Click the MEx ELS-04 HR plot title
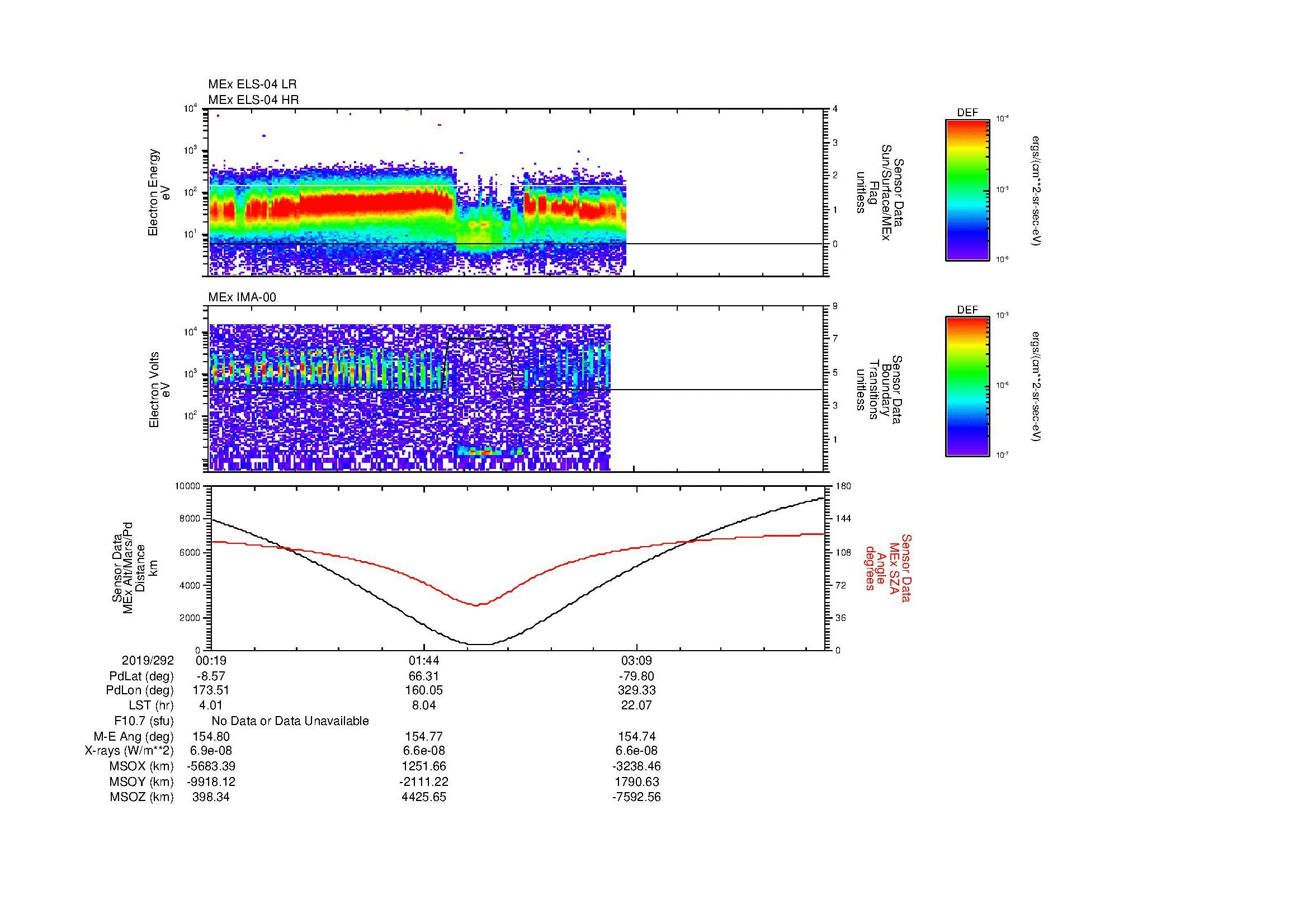The width and height of the screenshot is (1308, 924). pyautogui.click(x=253, y=99)
